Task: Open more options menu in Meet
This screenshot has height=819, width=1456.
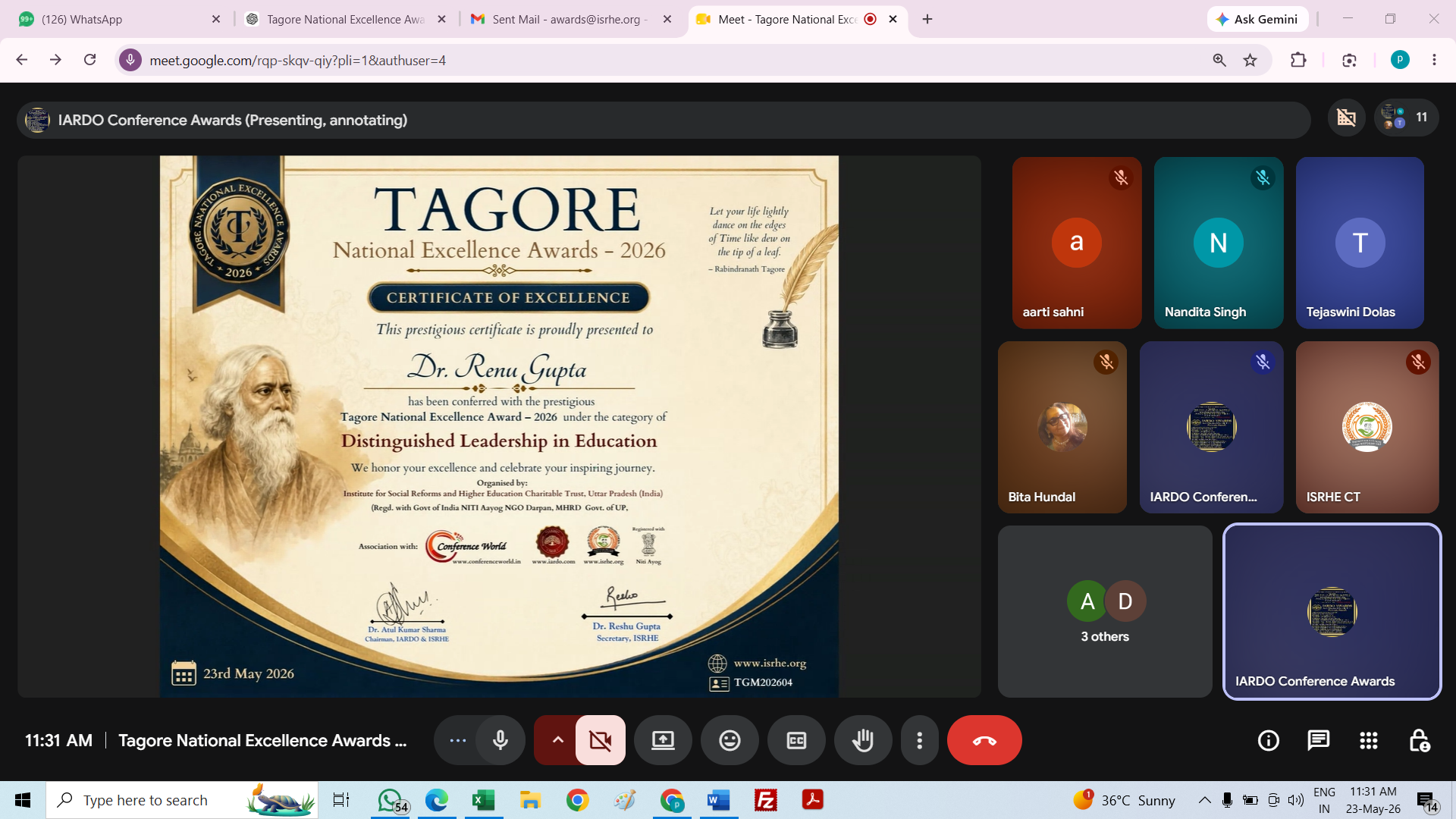Action: tap(920, 740)
